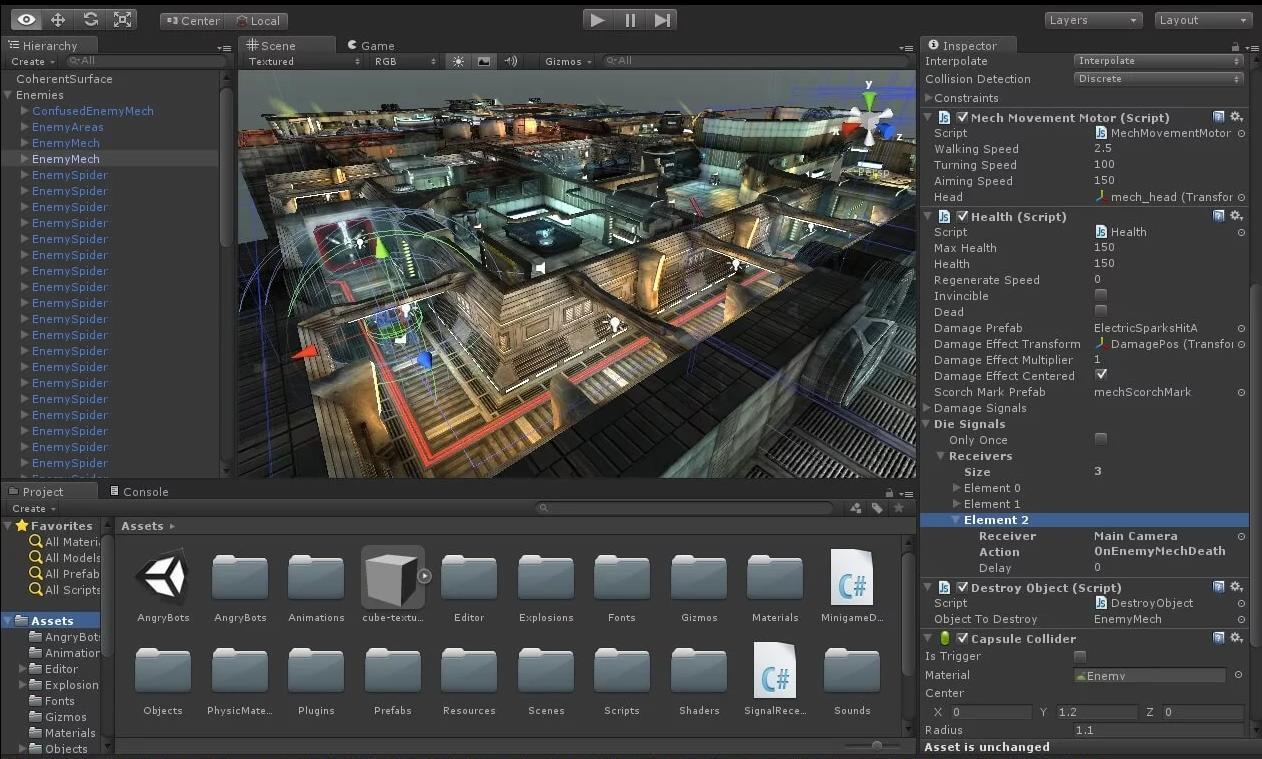Toggle Invincible checkbox
1262x759 pixels.
coord(1101,295)
